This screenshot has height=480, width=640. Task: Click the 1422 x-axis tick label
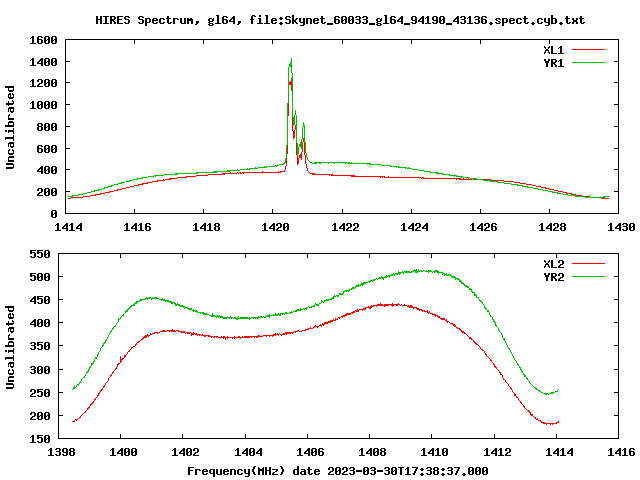[x=345, y=227]
